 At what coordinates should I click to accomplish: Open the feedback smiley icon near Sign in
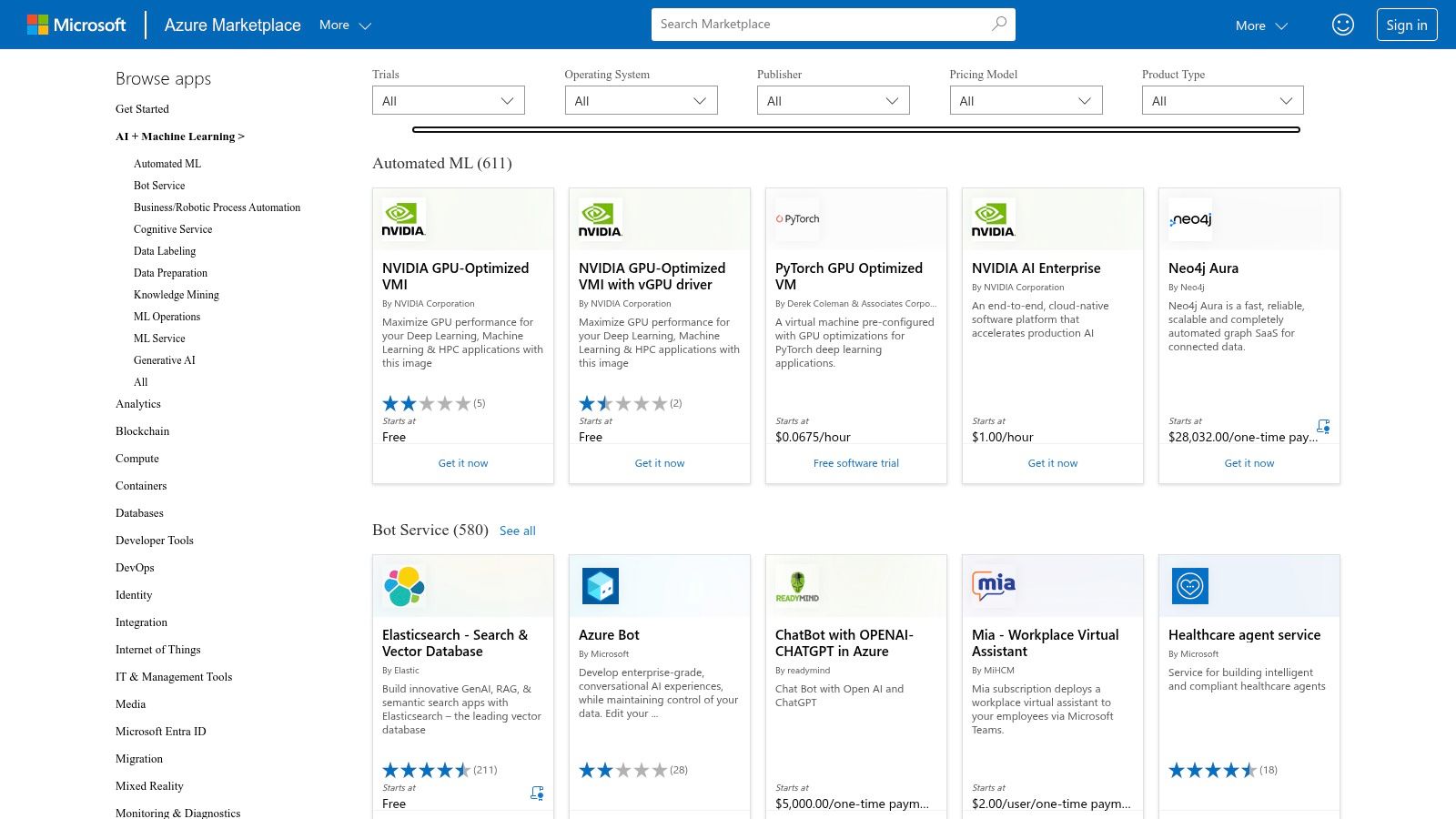coord(1343,25)
